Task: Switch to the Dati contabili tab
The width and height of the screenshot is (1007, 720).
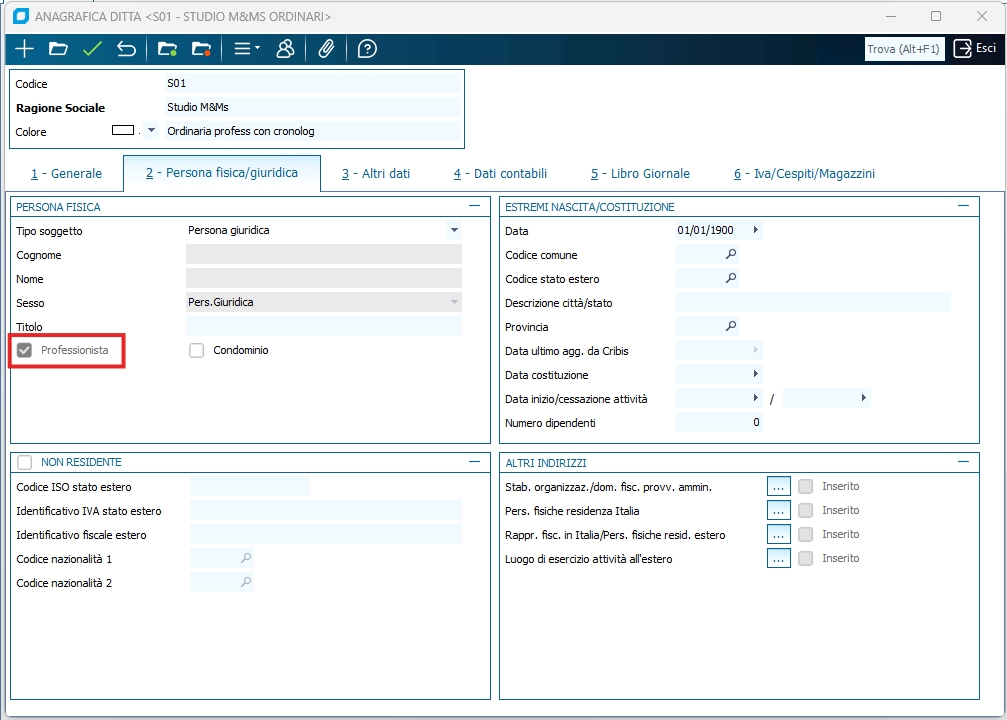Action: pos(500,174)
